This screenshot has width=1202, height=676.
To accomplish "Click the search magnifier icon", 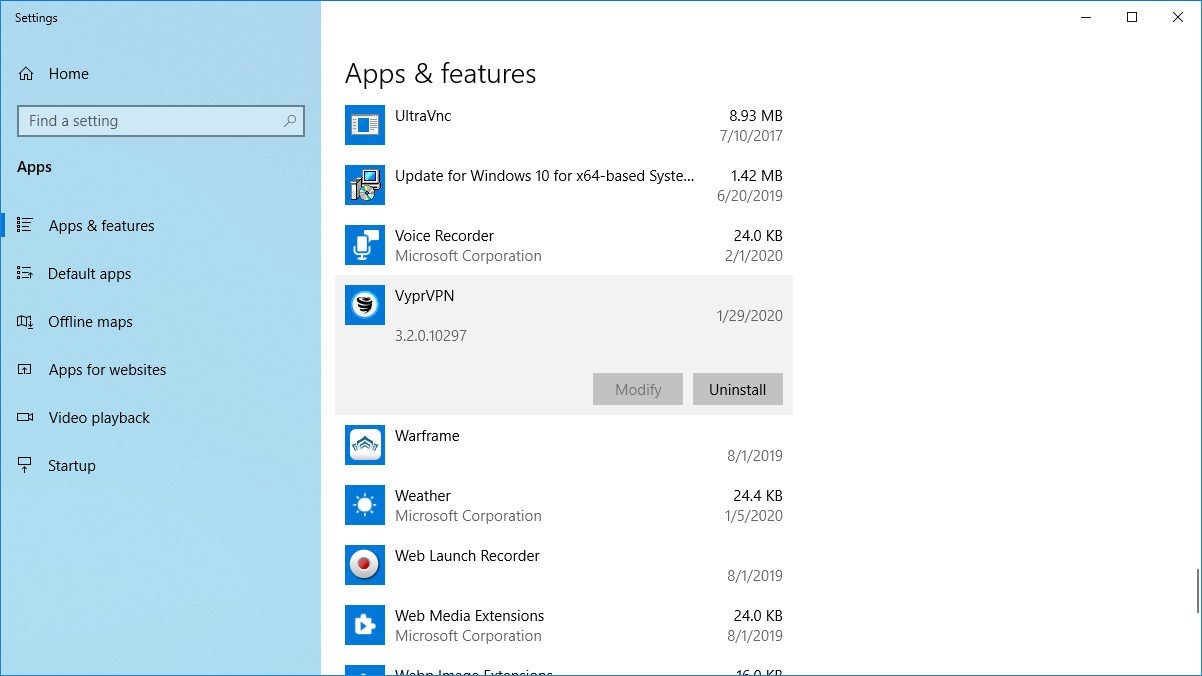I will (x=290, y=121).
